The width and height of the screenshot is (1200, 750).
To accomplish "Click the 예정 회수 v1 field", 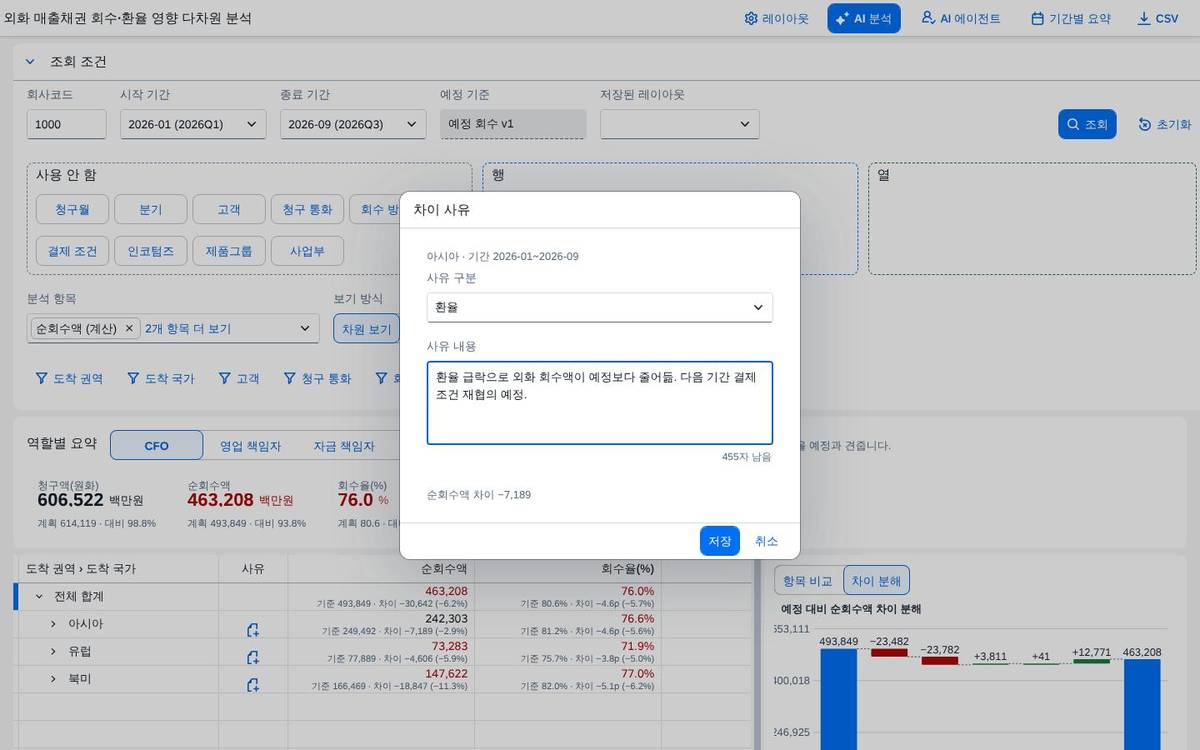I will 513,124.
